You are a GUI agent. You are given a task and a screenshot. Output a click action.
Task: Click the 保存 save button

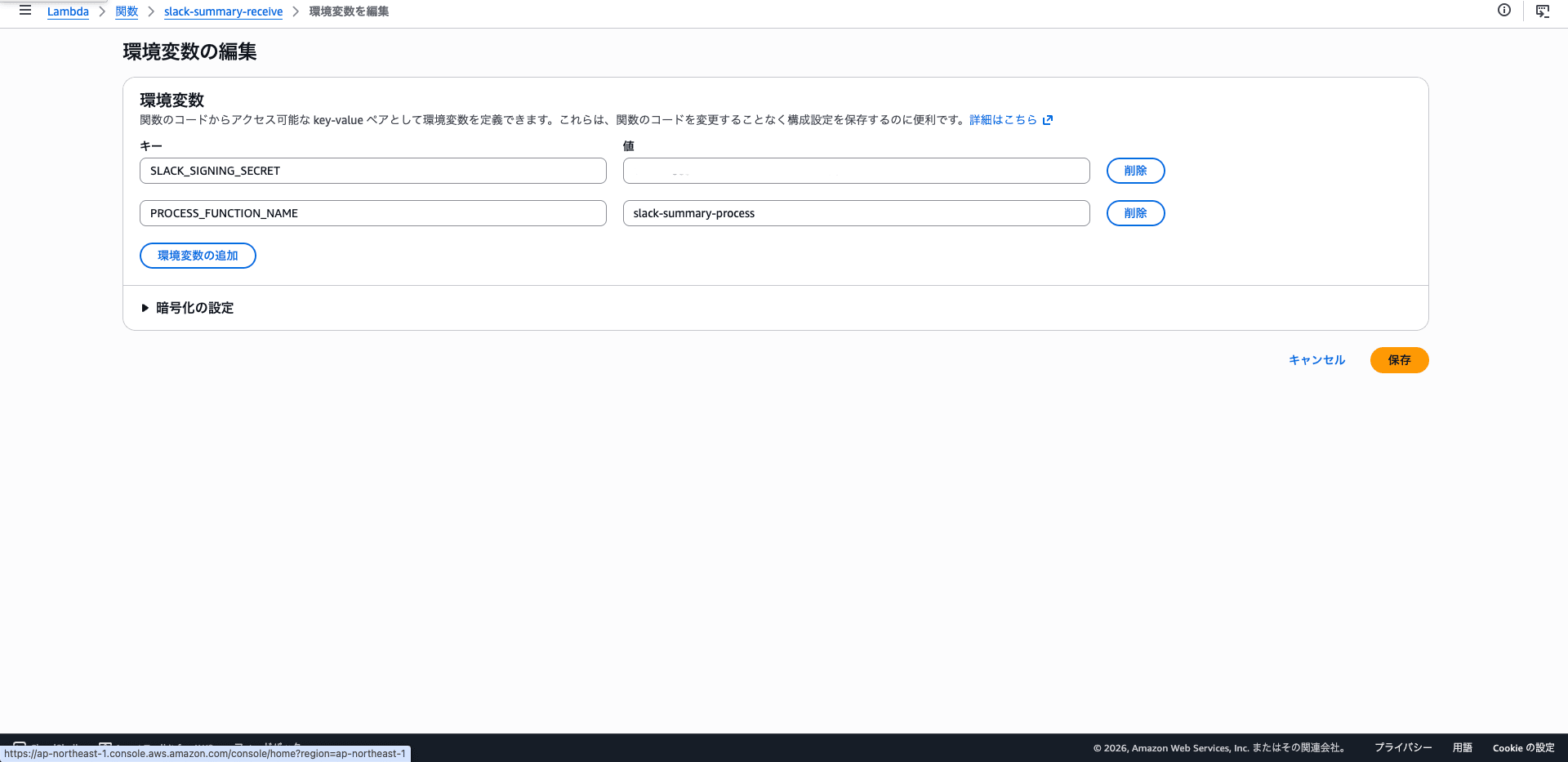point(1399,360)
